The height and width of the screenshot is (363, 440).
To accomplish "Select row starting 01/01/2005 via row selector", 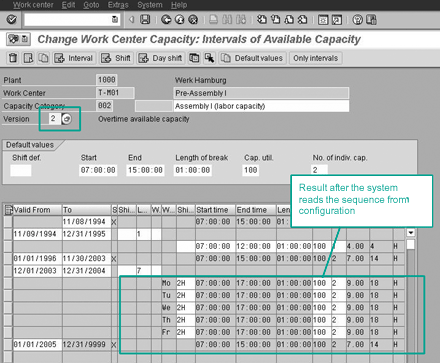I will coord(8,345).
